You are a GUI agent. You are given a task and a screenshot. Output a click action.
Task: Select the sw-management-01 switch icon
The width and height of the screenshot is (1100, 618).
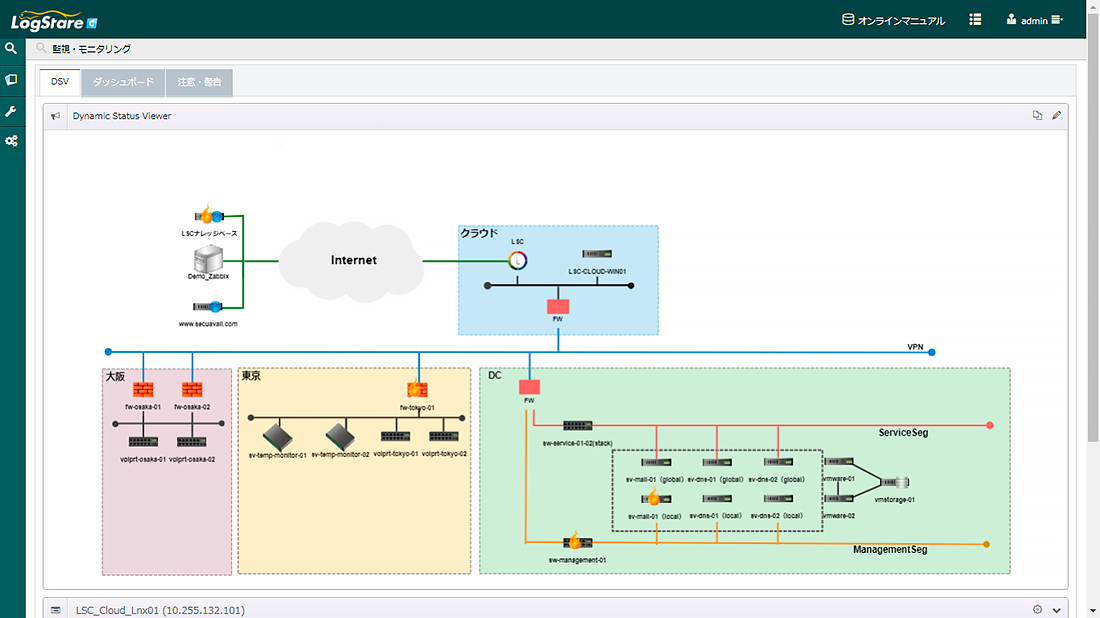[x=577, y=542]
